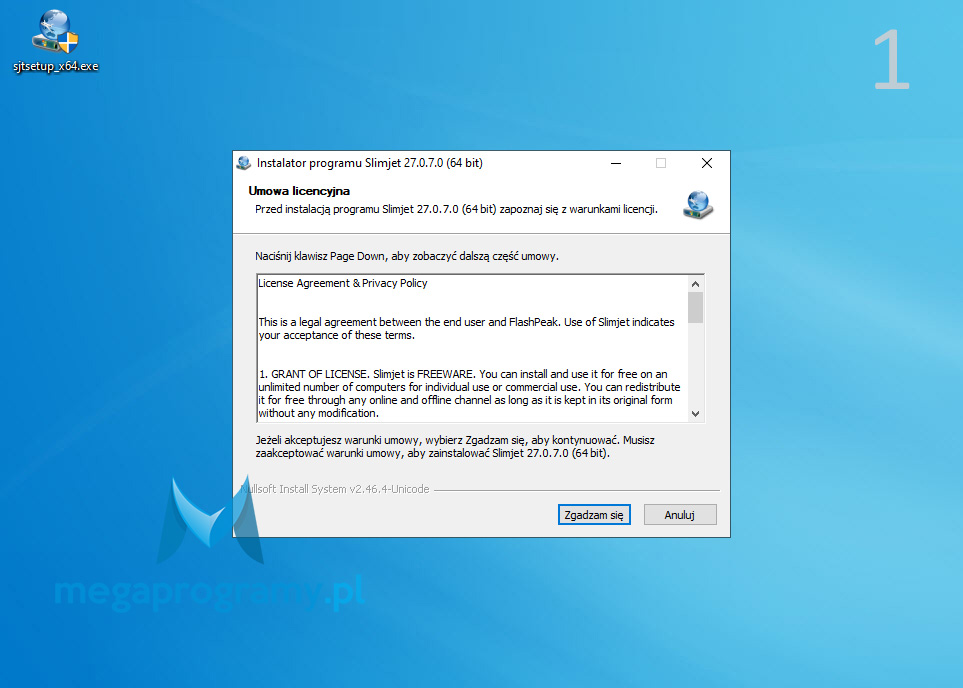Screen dimensions: 963x688
Task: Click the "Nullsoft Install System v2.46.4-Unicode" label
Action: [x=335, y=490]
